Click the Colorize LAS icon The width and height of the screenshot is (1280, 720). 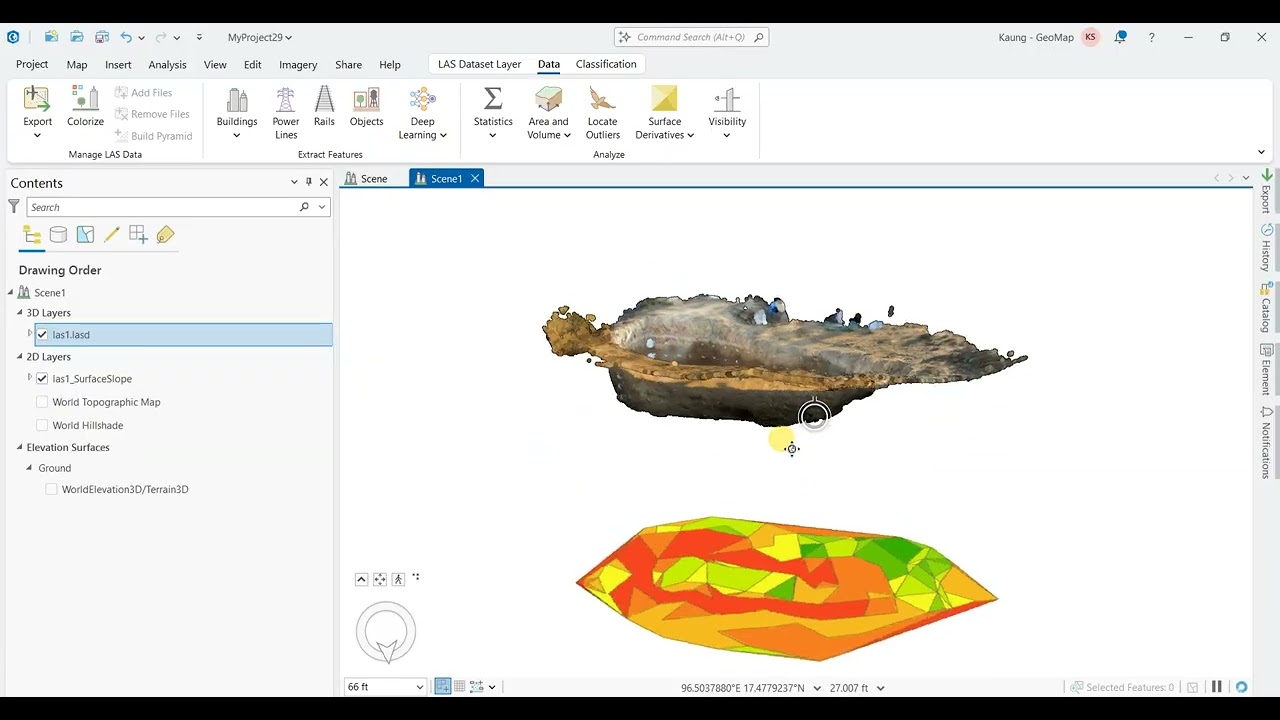pos(85,106)
